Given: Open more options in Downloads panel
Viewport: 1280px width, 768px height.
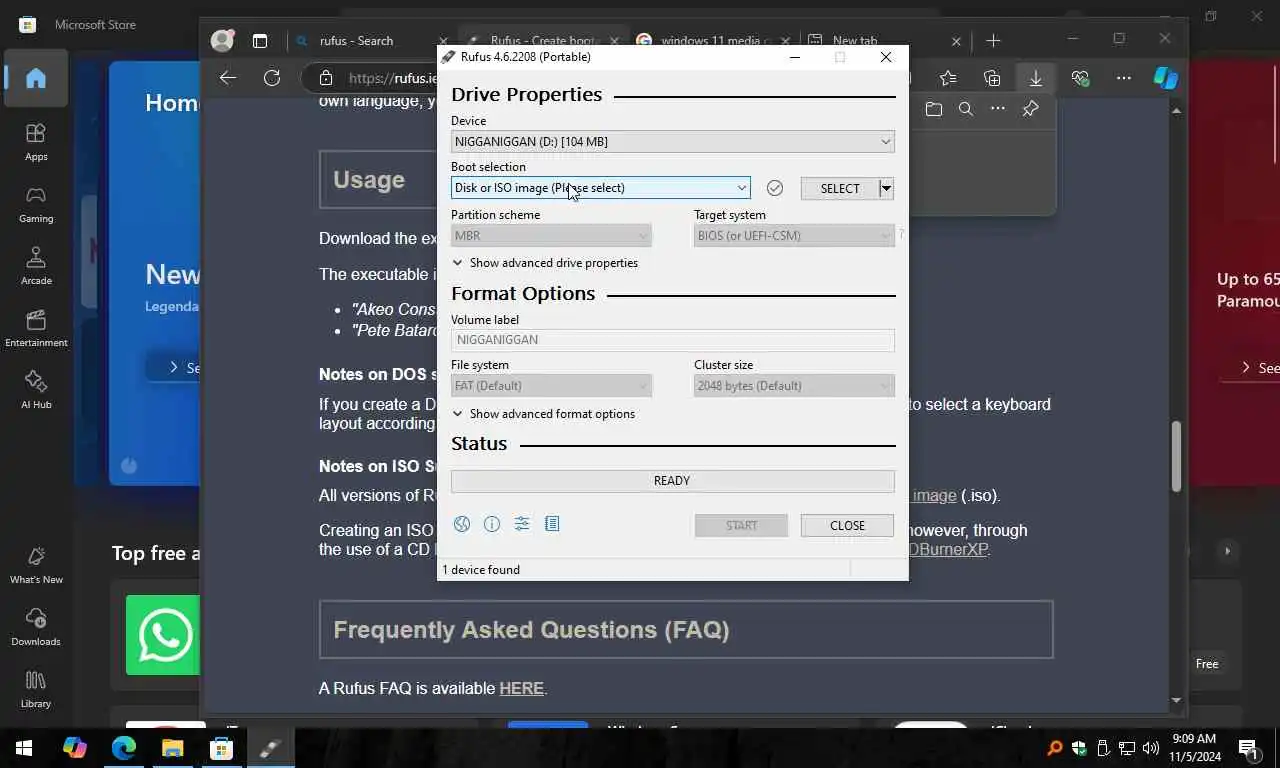Looking at the screenshot, I should [x=998, y=109].
